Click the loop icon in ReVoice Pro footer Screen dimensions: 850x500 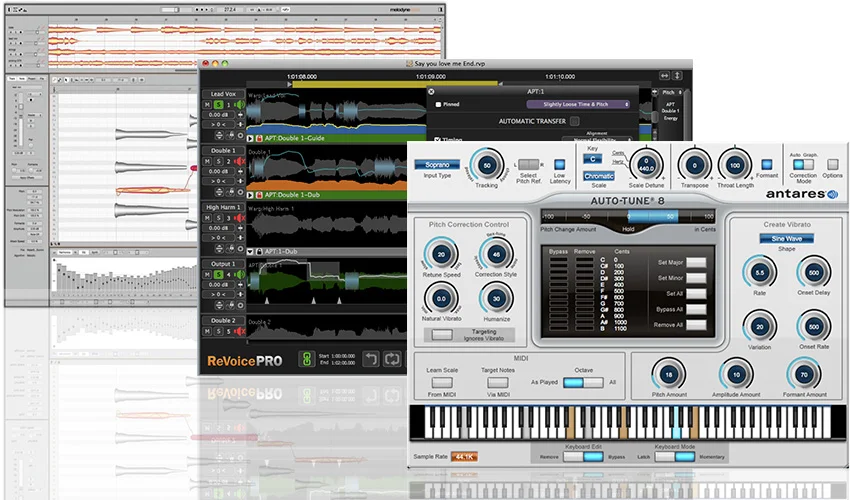click(x=392, y=358)
